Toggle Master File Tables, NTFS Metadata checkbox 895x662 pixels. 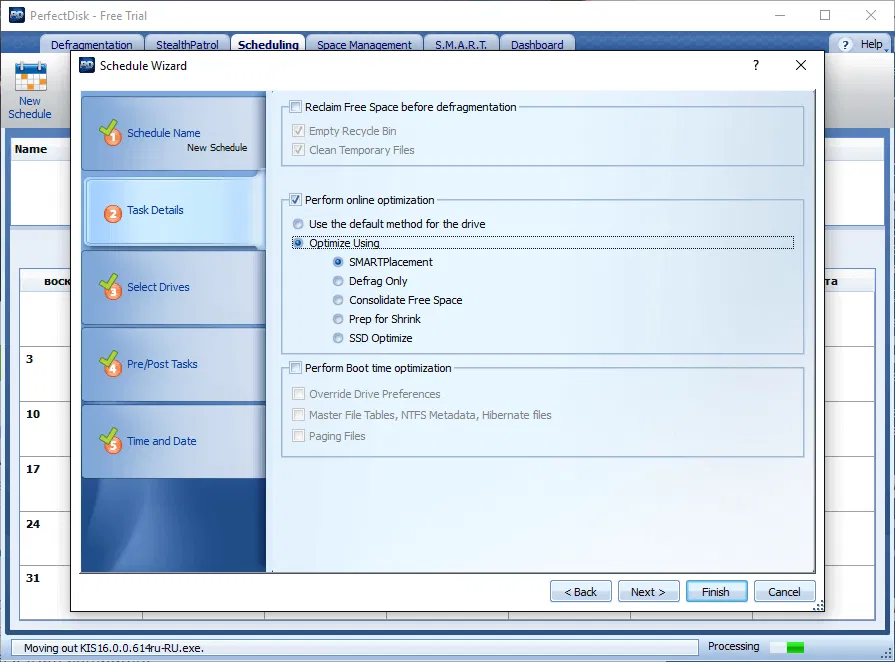[x=298, y=415]
